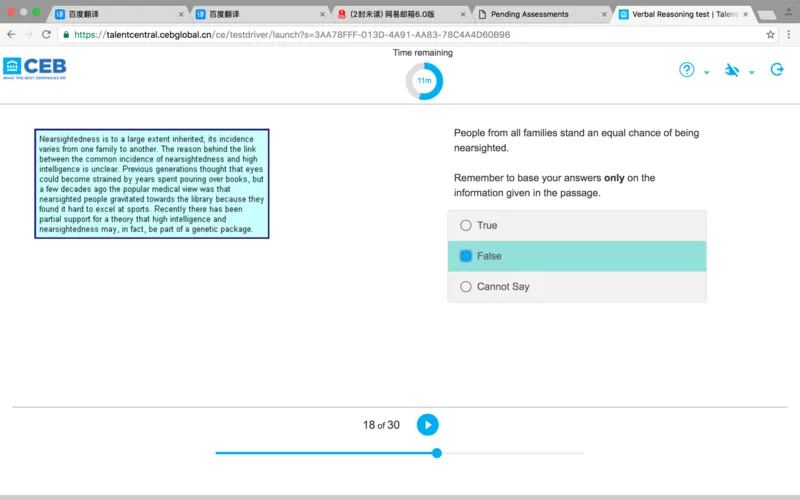Expand the accessibility options dropdown arrow
800x500 pixels.
tap(752, 73)
